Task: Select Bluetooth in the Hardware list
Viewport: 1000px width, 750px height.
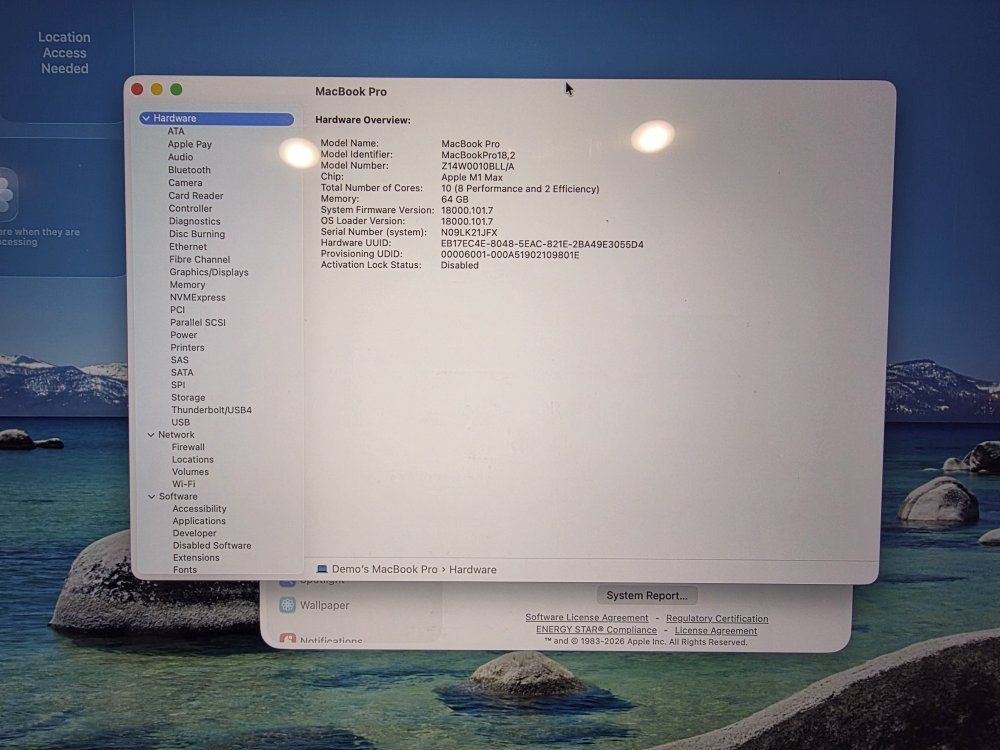Action: (x=189, y=170)
